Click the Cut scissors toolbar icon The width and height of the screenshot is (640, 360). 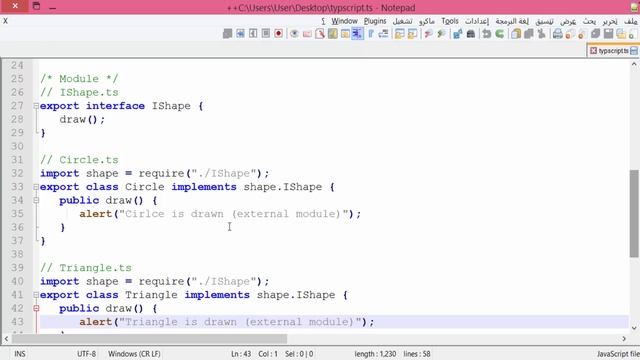(542, 34)
